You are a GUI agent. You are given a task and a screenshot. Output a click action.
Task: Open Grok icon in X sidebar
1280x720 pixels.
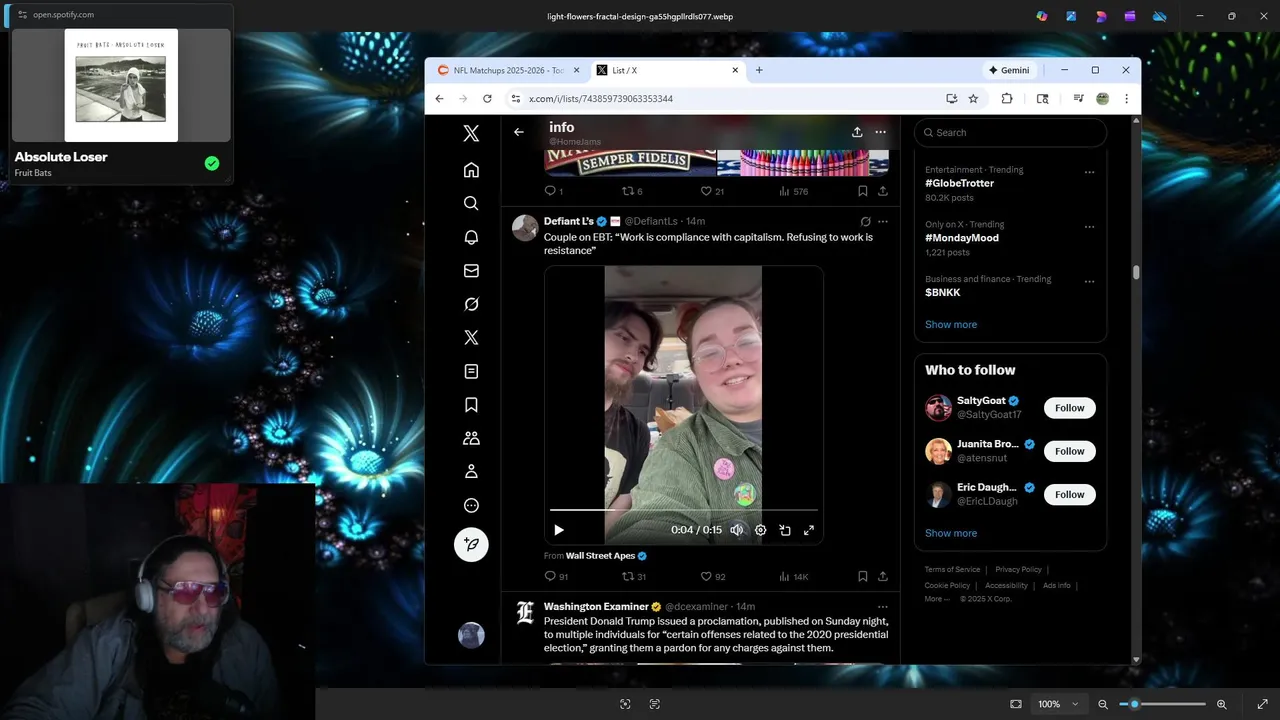(x=471, y=304)
